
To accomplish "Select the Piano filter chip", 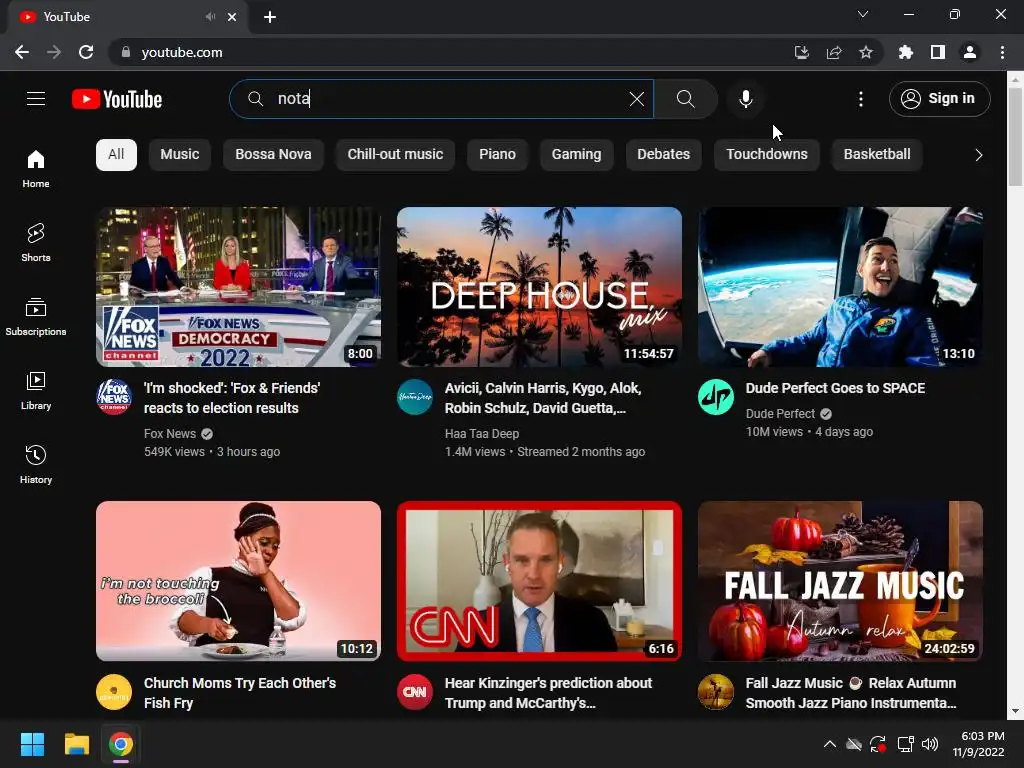I will [497, 155].
